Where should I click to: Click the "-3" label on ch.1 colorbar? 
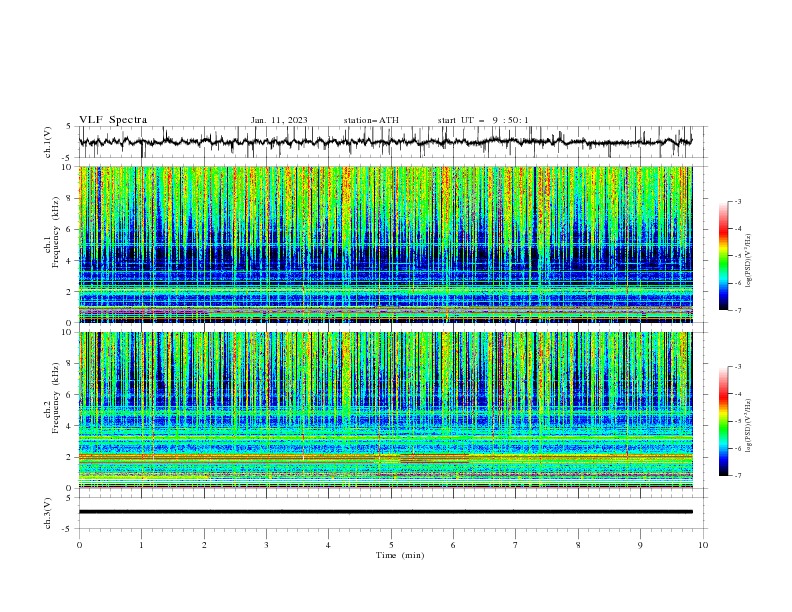point(737,201)
